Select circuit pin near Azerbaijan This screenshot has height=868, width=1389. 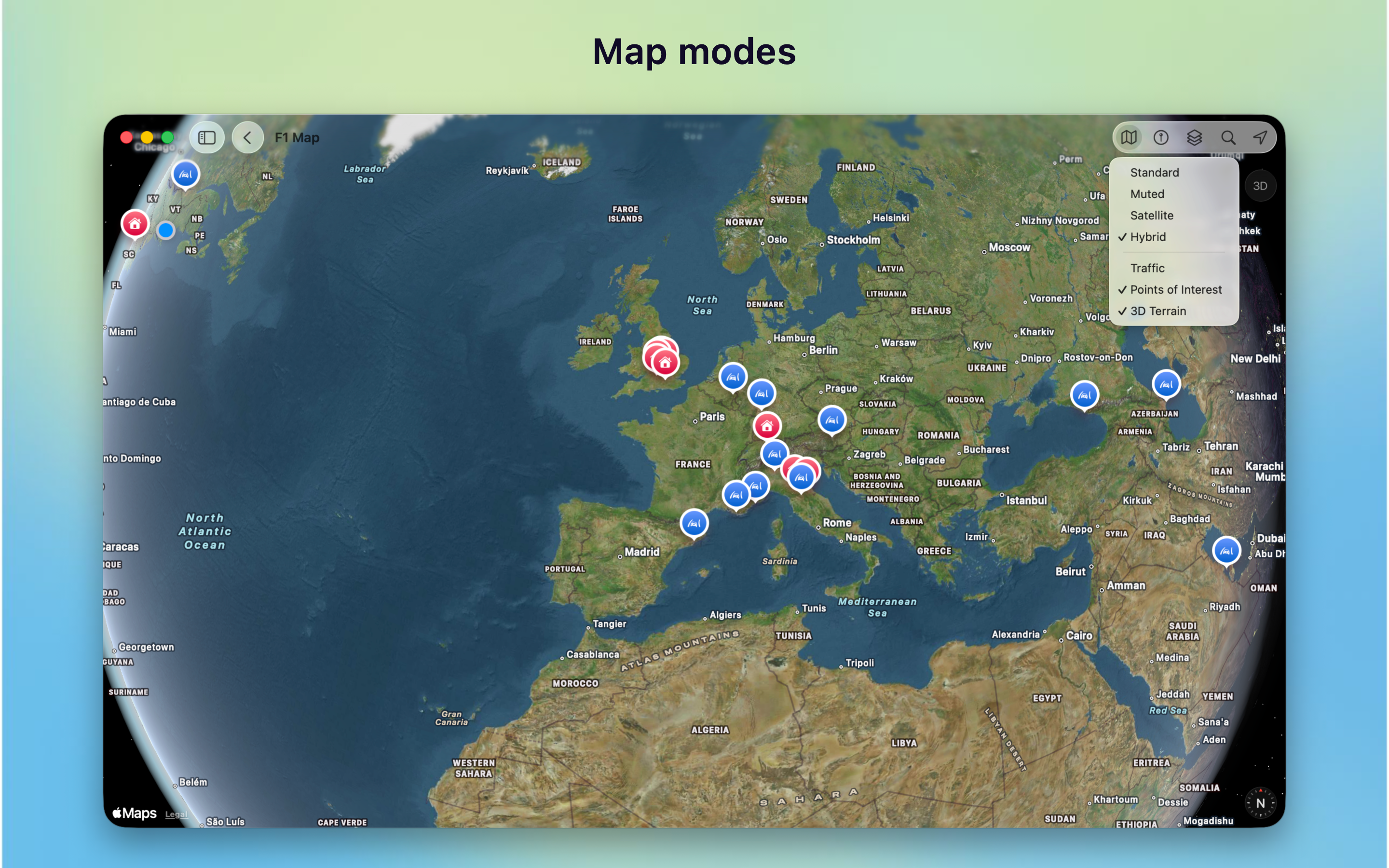[x=1166, y=385]
